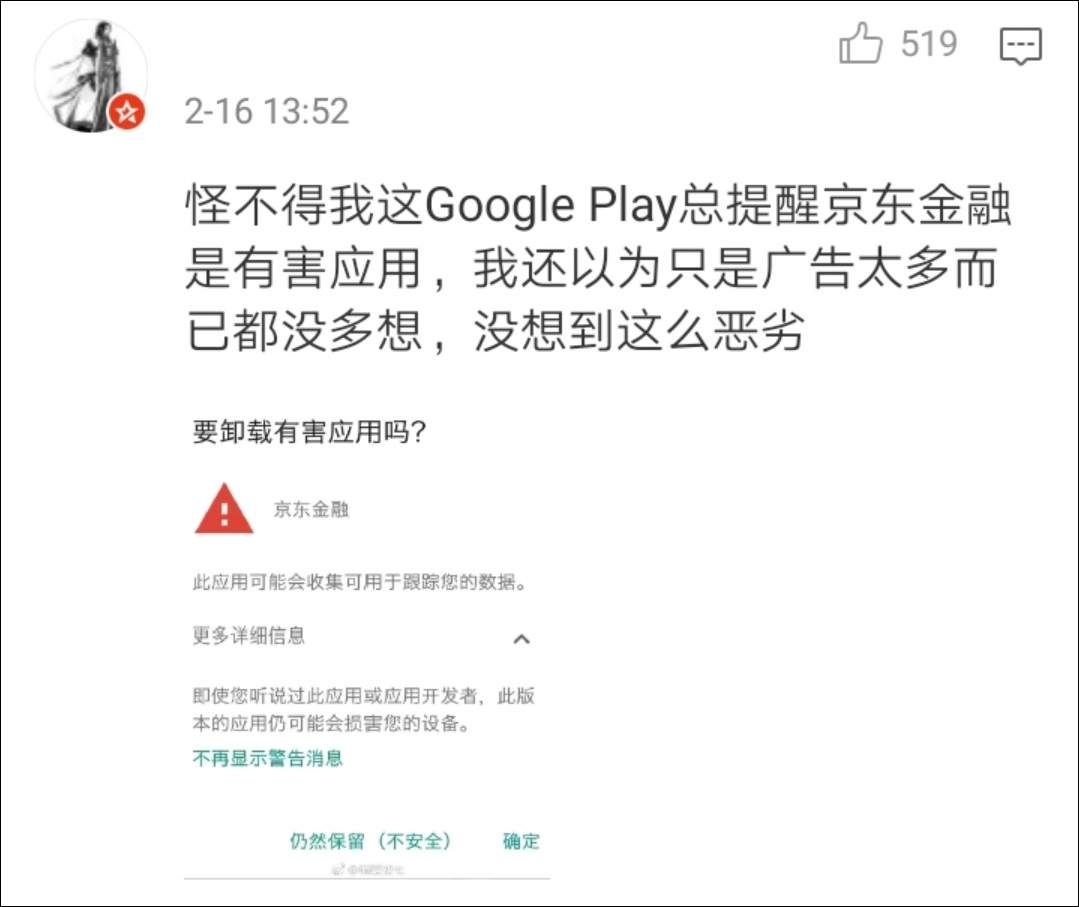Viewport: 1079px width, 907px height.
Task: Click comment line starting with 是有害应用
Action: click(591, 268)
